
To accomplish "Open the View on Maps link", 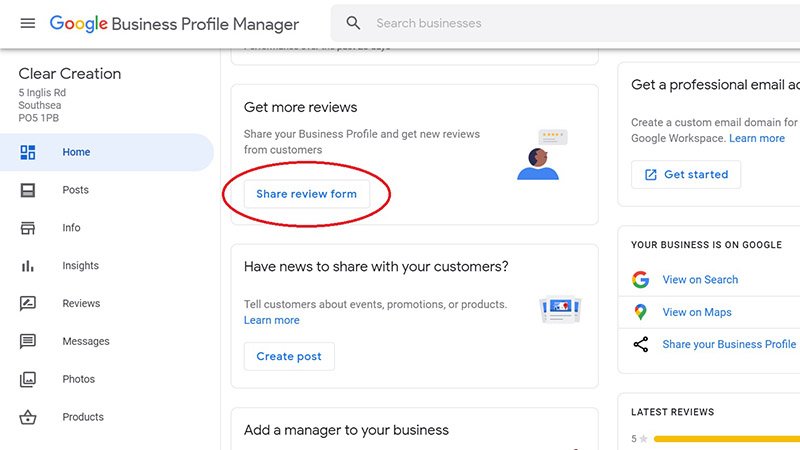I will pos(696,312).
